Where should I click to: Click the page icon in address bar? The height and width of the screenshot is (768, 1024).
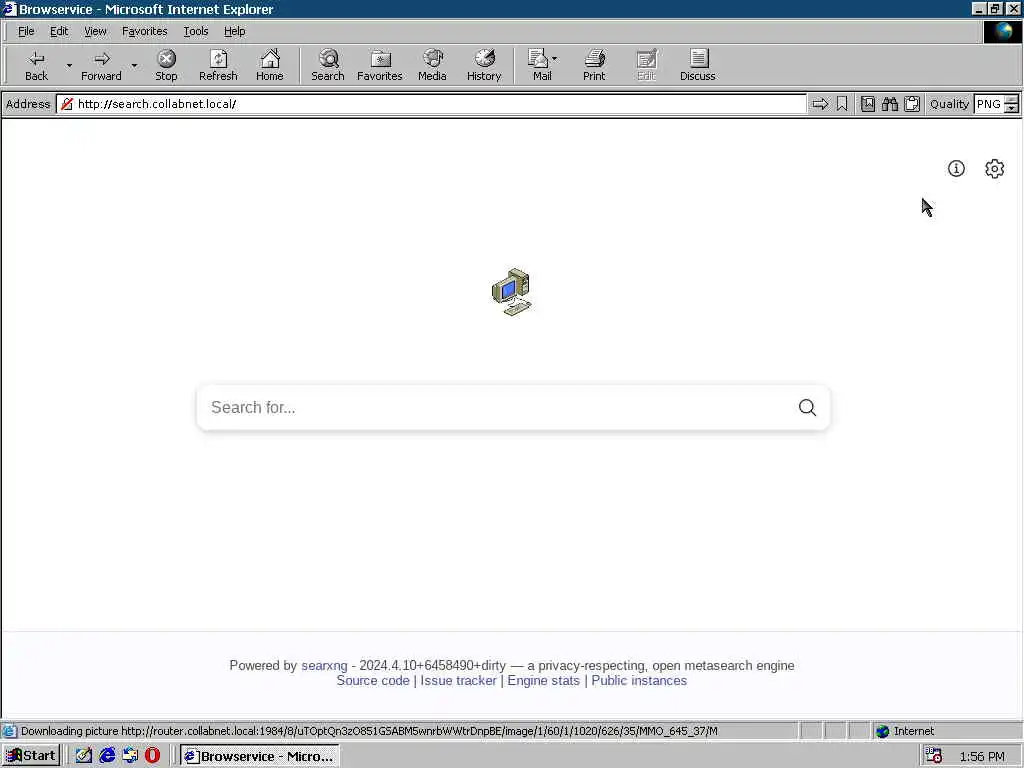click(67, 104)
